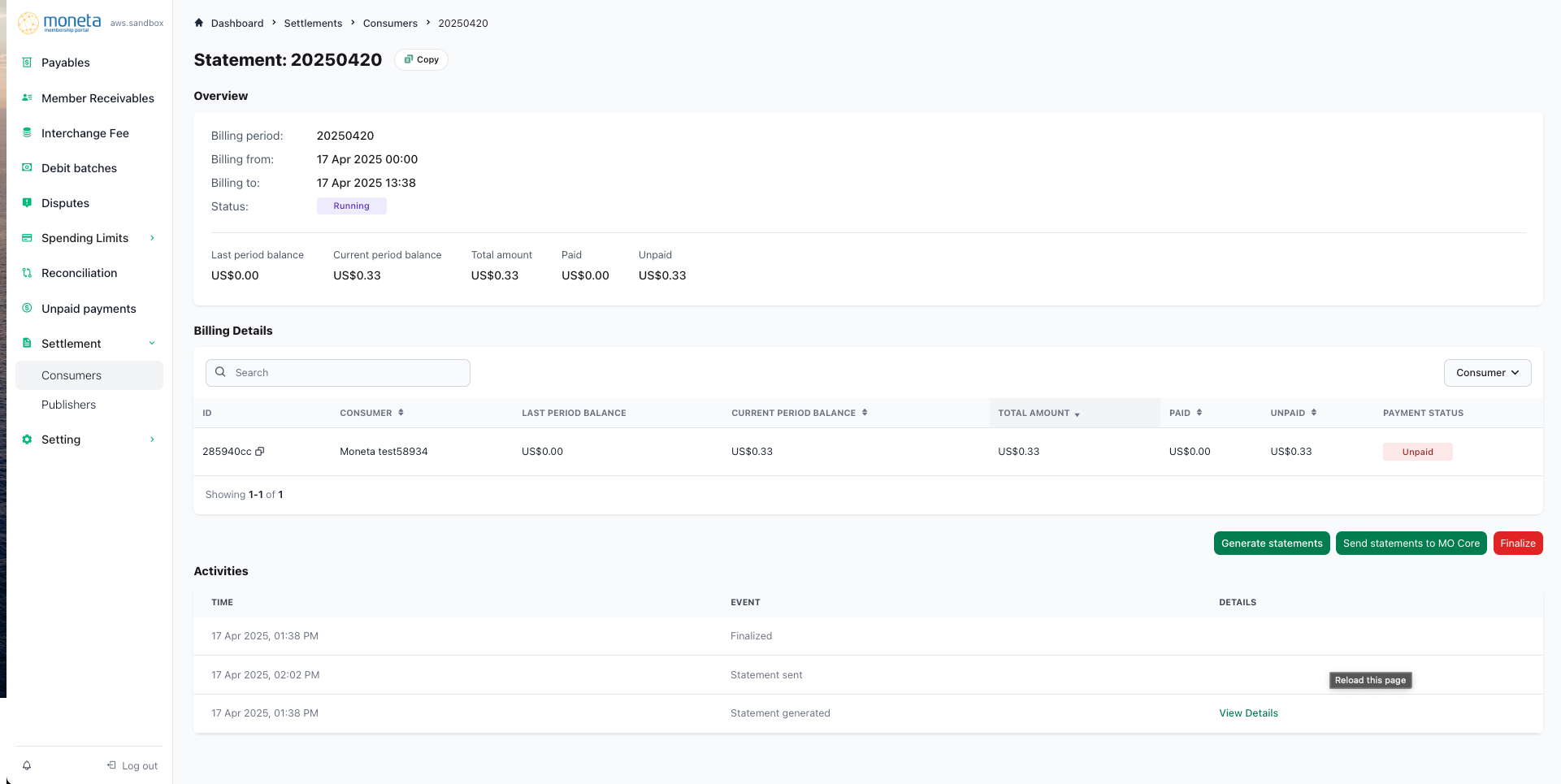Collapse Settlement submenu chevron
Viewport: 1561px width, 784px height.
point(152,343)
